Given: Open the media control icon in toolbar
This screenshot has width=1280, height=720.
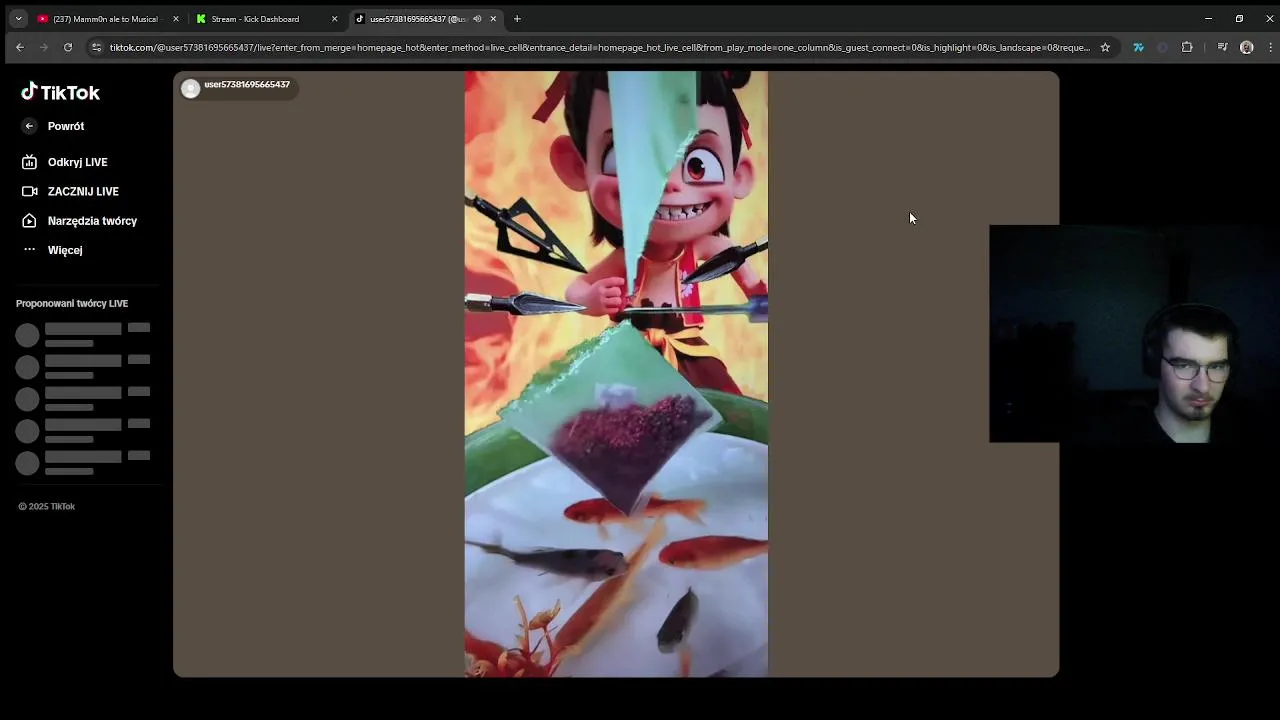Looking at the screenshot, I should 1222,47.
